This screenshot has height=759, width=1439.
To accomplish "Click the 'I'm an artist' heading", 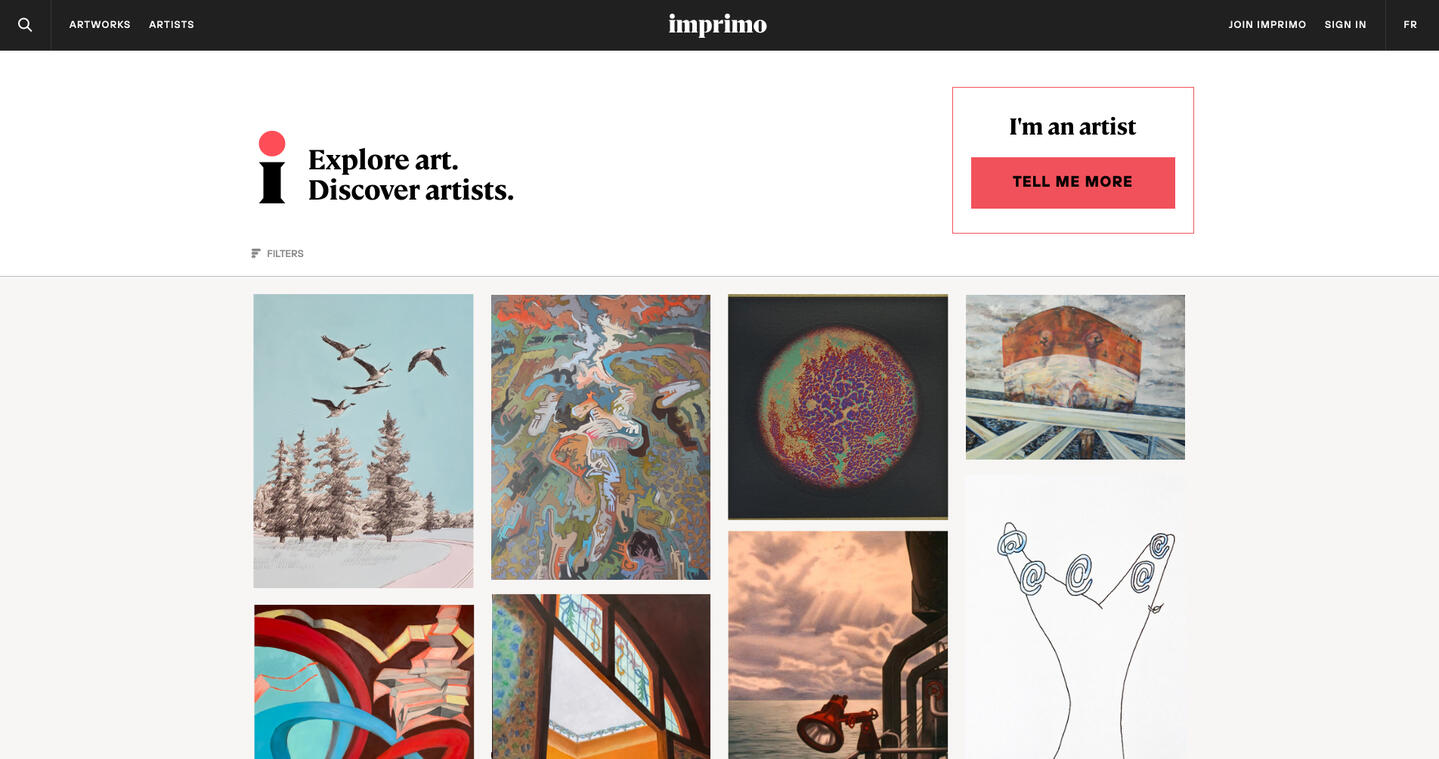I will point(1072,127).
